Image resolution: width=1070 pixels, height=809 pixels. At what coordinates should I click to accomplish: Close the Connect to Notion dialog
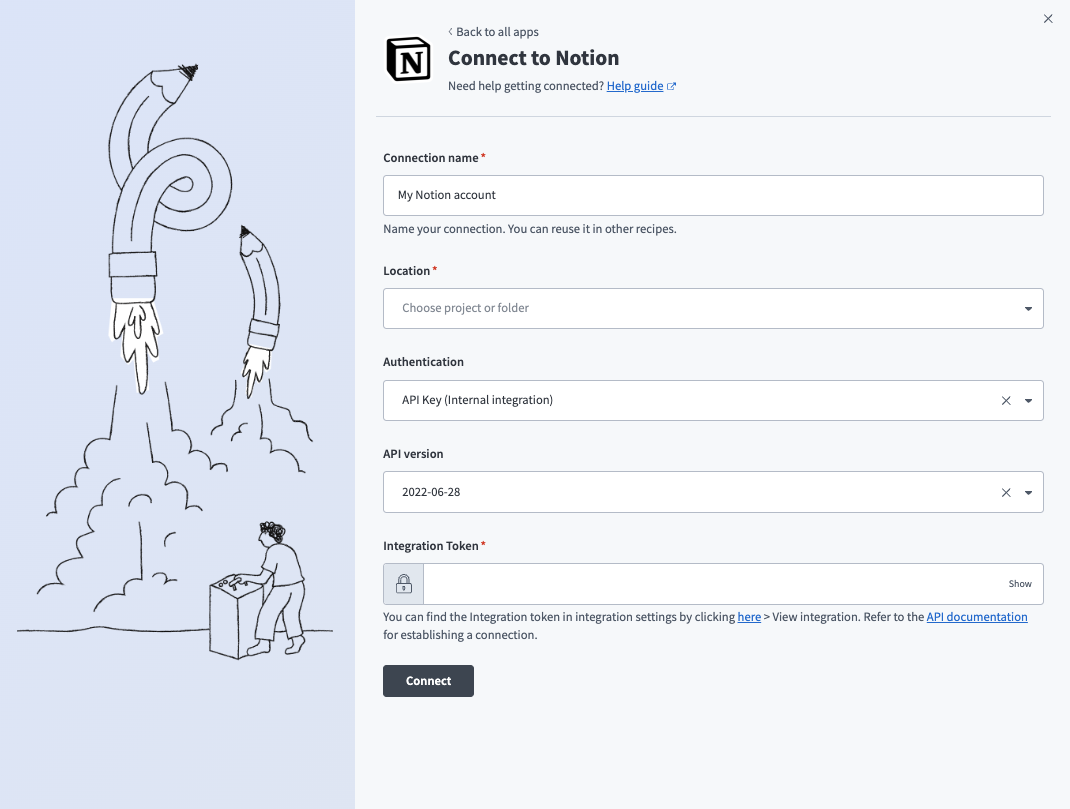[x=1048, y=19]
